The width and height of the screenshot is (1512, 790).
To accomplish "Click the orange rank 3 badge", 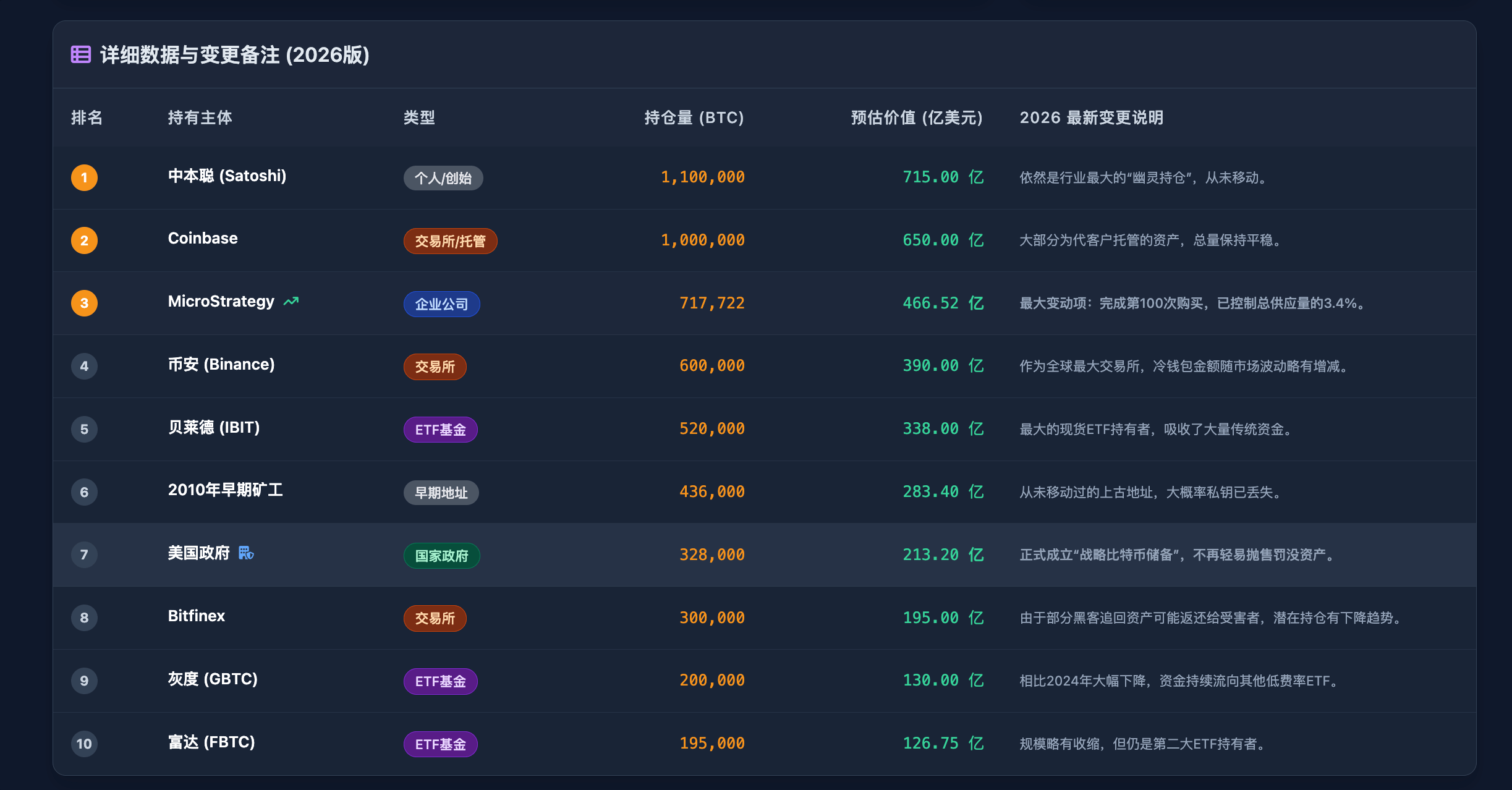I will (x=84, y=303).
